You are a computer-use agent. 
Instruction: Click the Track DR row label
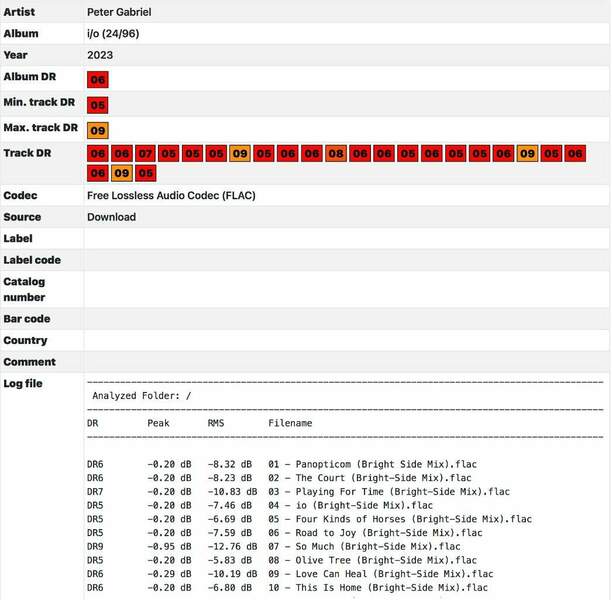27,153
